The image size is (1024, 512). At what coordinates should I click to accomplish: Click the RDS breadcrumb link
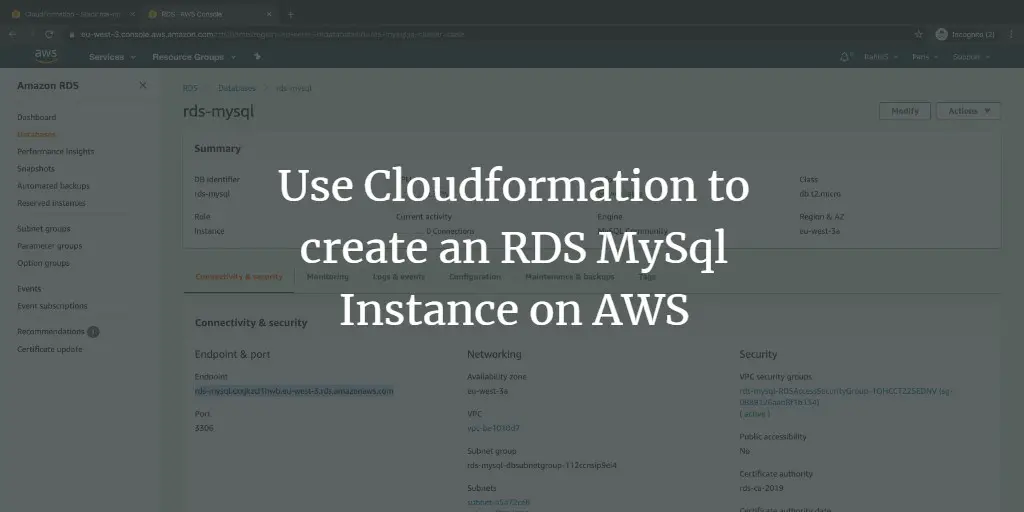pos(190,88)
